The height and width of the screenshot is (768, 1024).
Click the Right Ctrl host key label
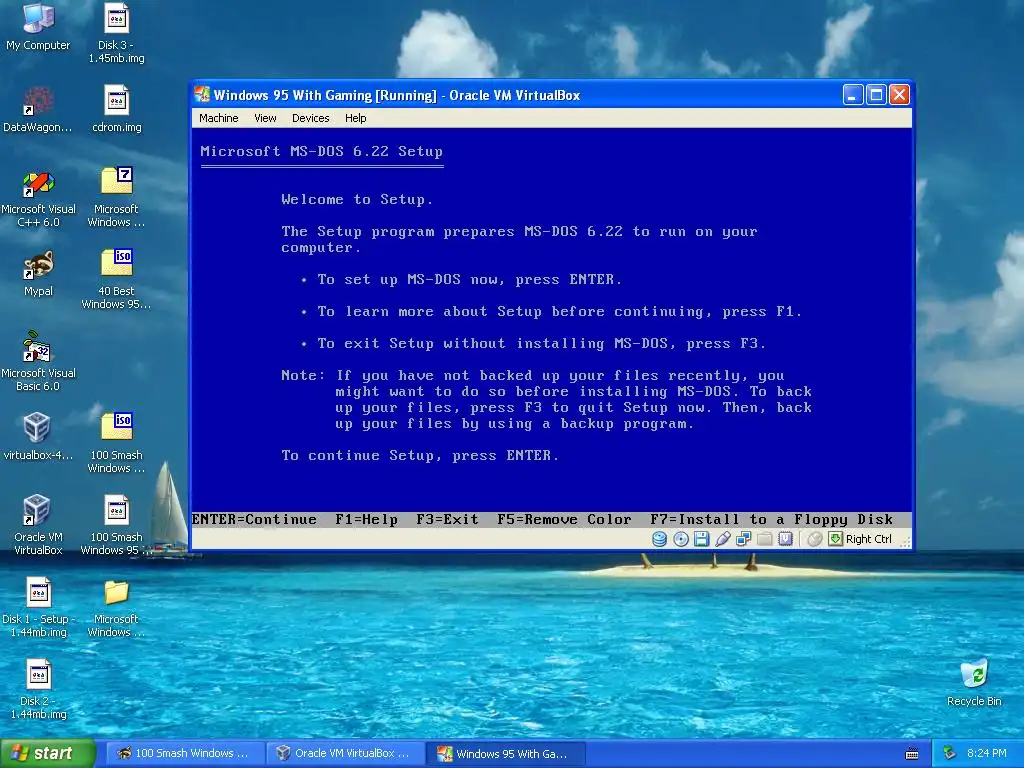[869, 539]
